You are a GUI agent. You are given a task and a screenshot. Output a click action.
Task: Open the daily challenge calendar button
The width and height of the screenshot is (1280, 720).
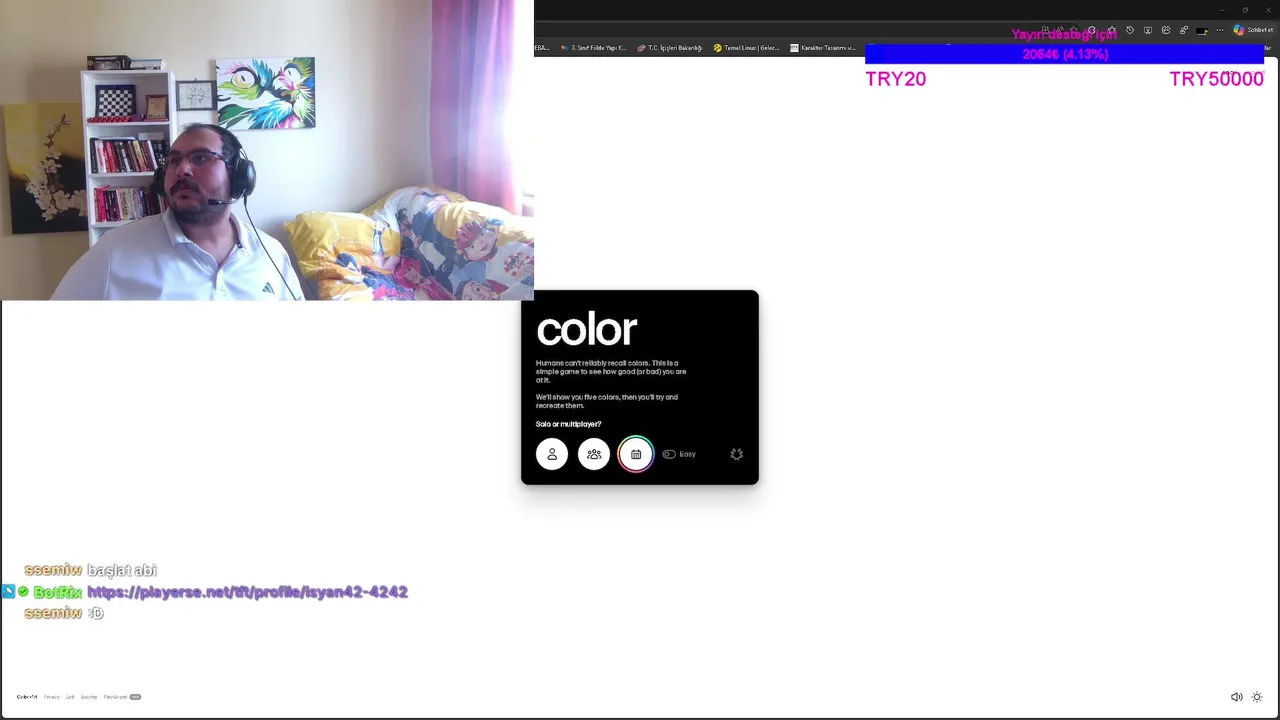pos(636,454)
